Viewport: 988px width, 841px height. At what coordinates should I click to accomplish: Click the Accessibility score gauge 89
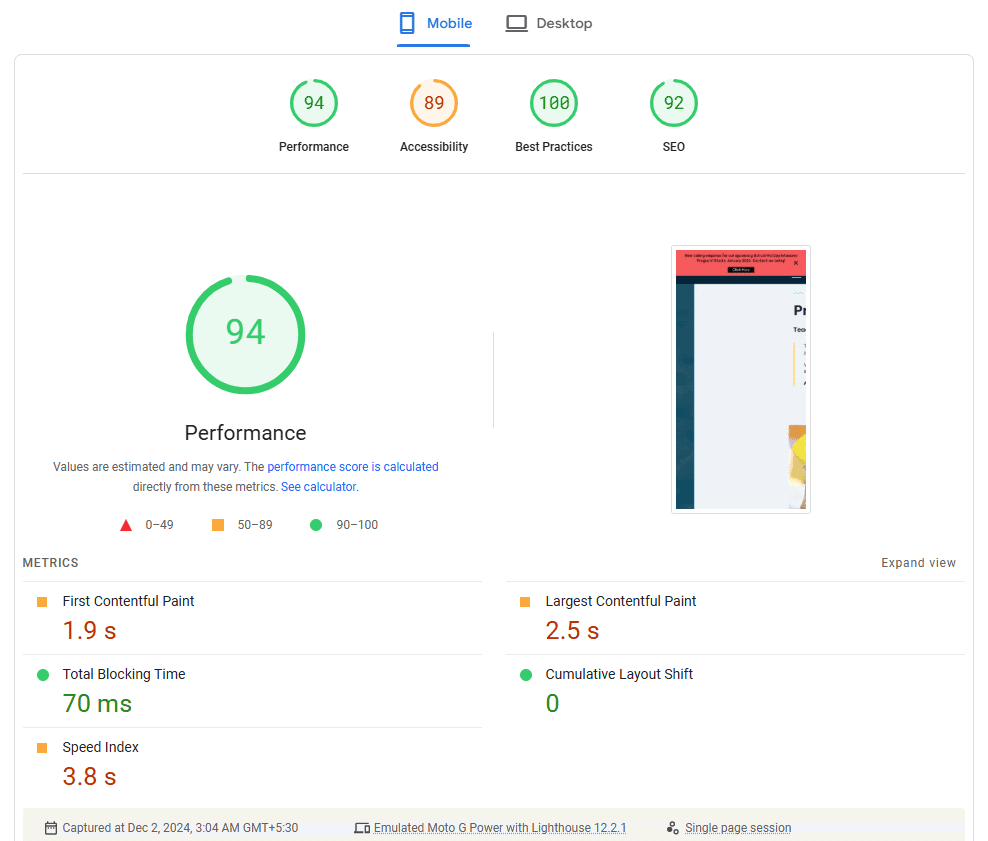click(434, 104)
